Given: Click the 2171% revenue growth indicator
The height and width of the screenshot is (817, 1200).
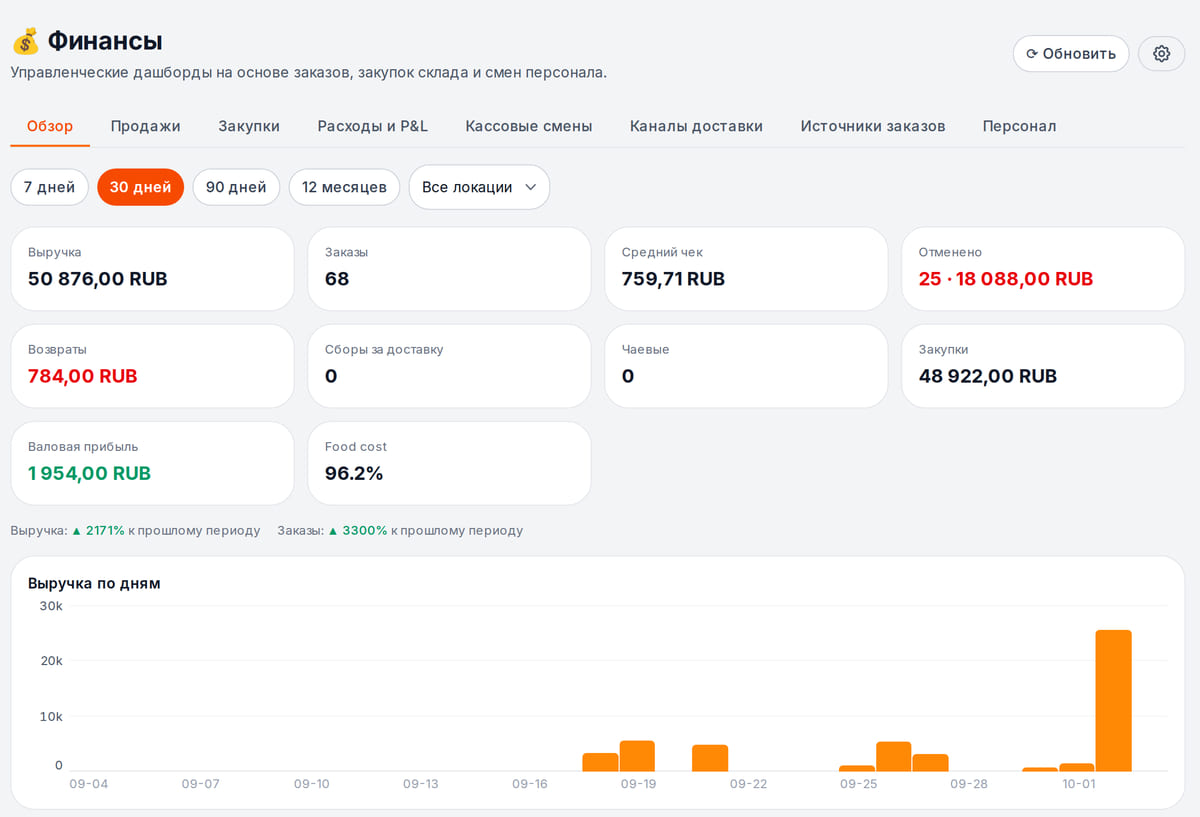Looking at the screenshot, I should point(98,530).
